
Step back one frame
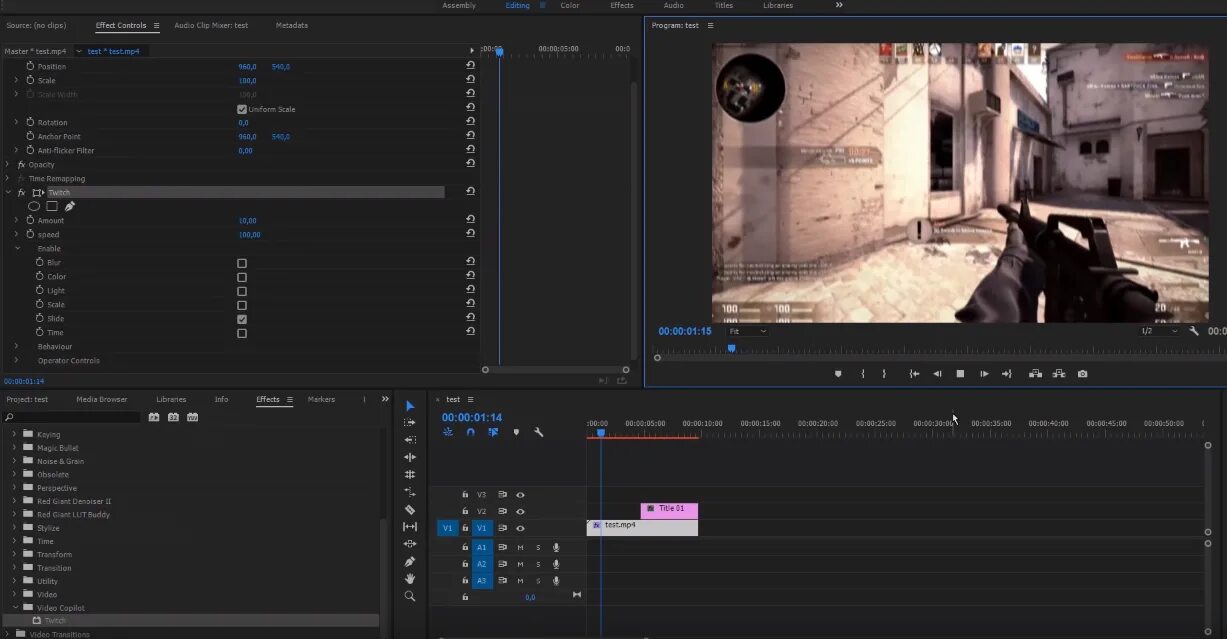coord(937,374)
